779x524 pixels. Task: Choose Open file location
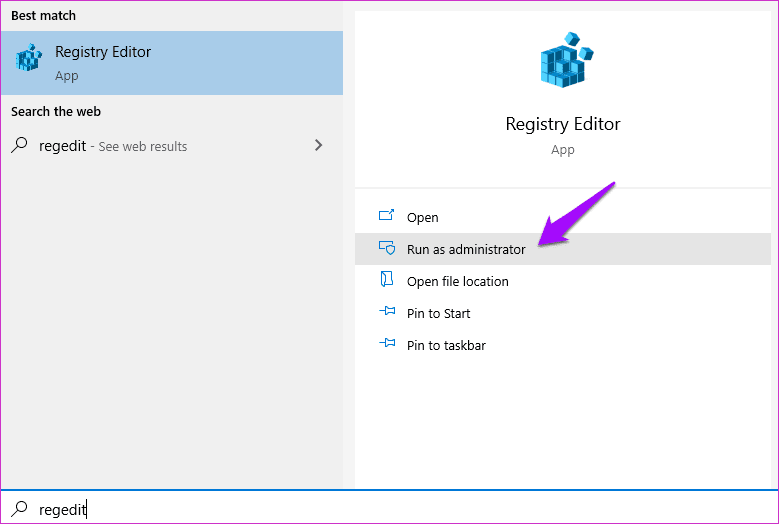(562, 281)
